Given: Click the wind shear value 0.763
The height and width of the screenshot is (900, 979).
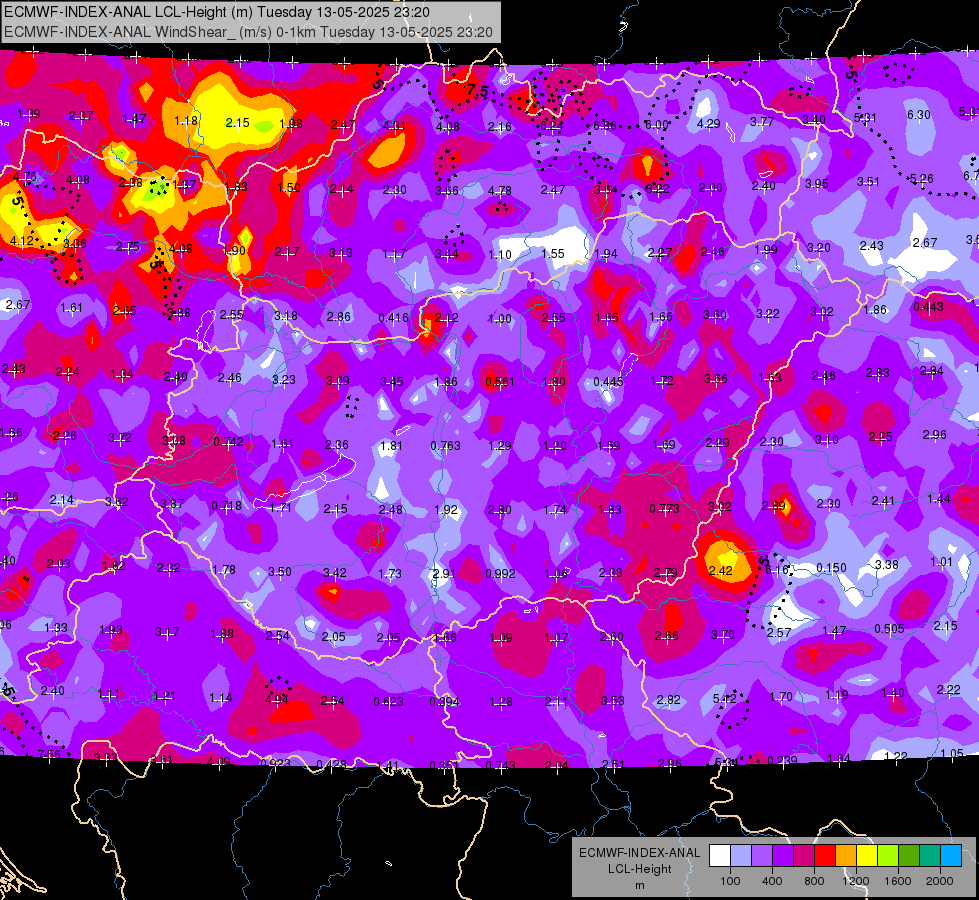Looking at the screenshot, I should [x=446, y=445].
